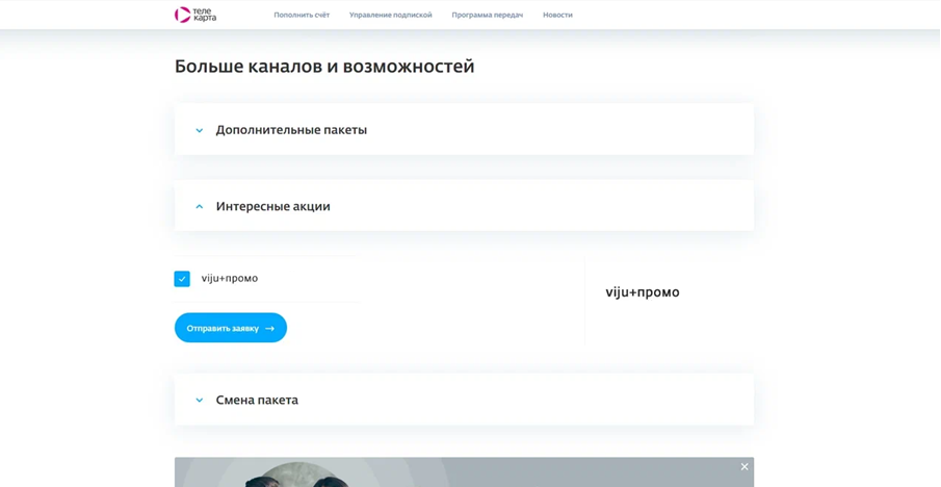Viewport: 941px width, 487px height.
Task: Click the viju+промо title on the right
Action: click(x=642, y=292)
